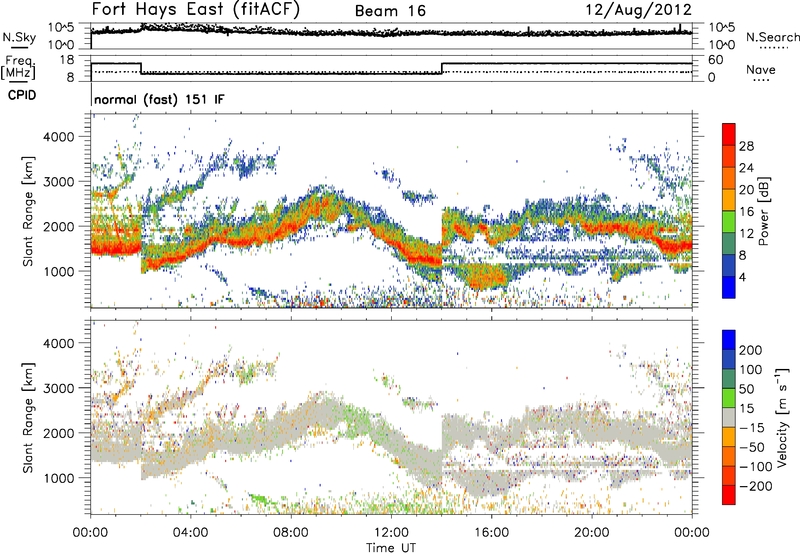Click the '1000' tick on the velocity panel
The image size is (800, 554).
click(x=59, y=477)
